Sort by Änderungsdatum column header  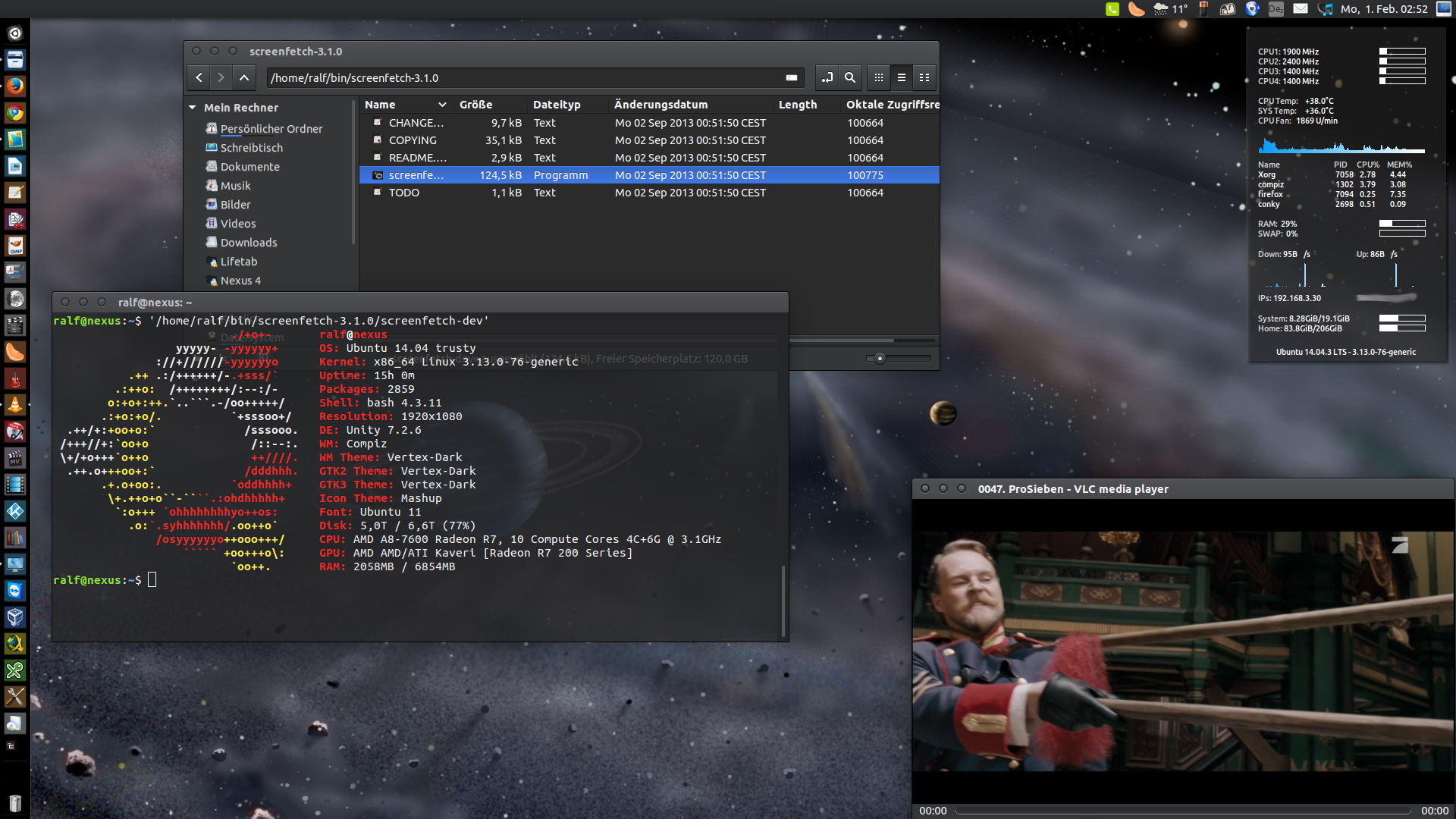point(661,105)
